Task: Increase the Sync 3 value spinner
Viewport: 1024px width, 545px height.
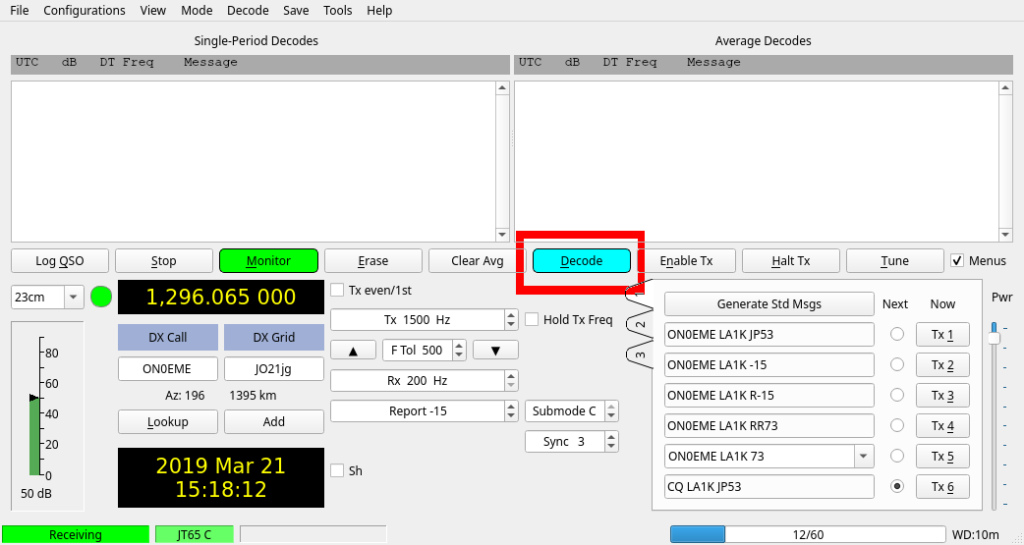Action: [611, 437]
